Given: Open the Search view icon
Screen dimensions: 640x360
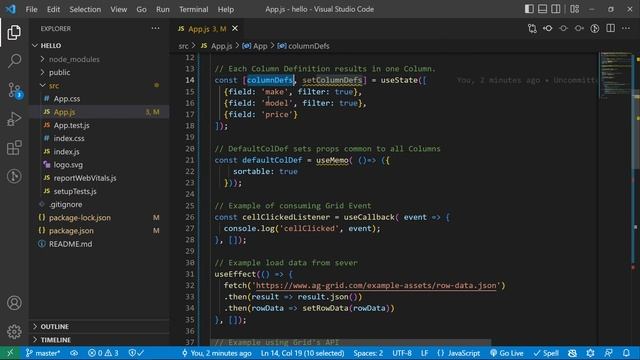Looking at the screenshot, I should tap(14, 61).
